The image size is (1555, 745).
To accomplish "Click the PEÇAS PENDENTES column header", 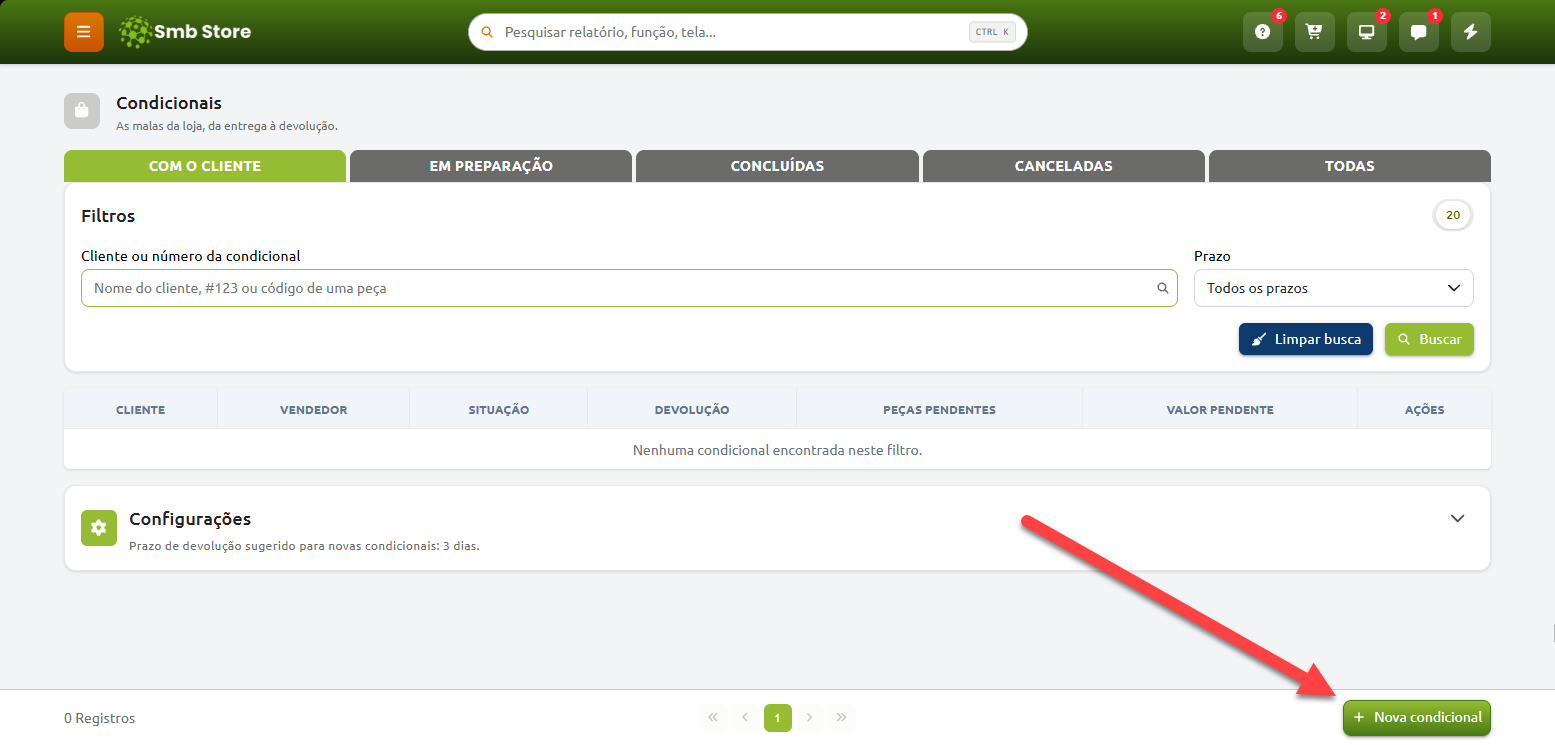I will 940,410.
